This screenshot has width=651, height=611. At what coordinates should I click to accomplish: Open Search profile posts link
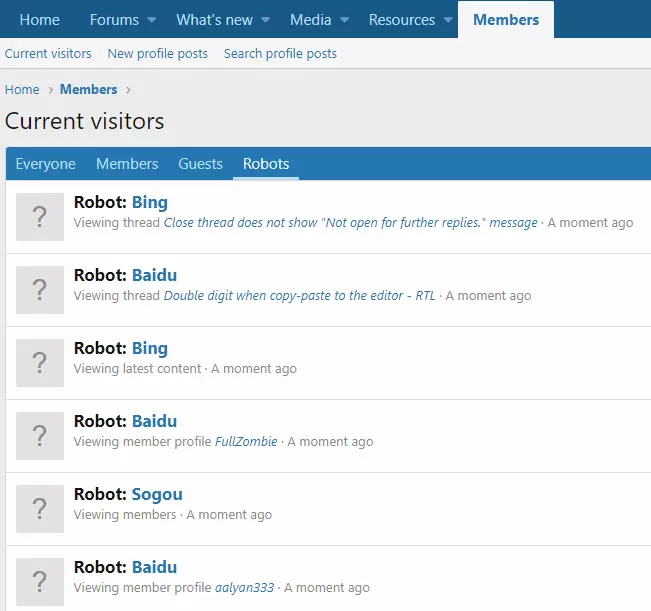[x=280, y=53]
